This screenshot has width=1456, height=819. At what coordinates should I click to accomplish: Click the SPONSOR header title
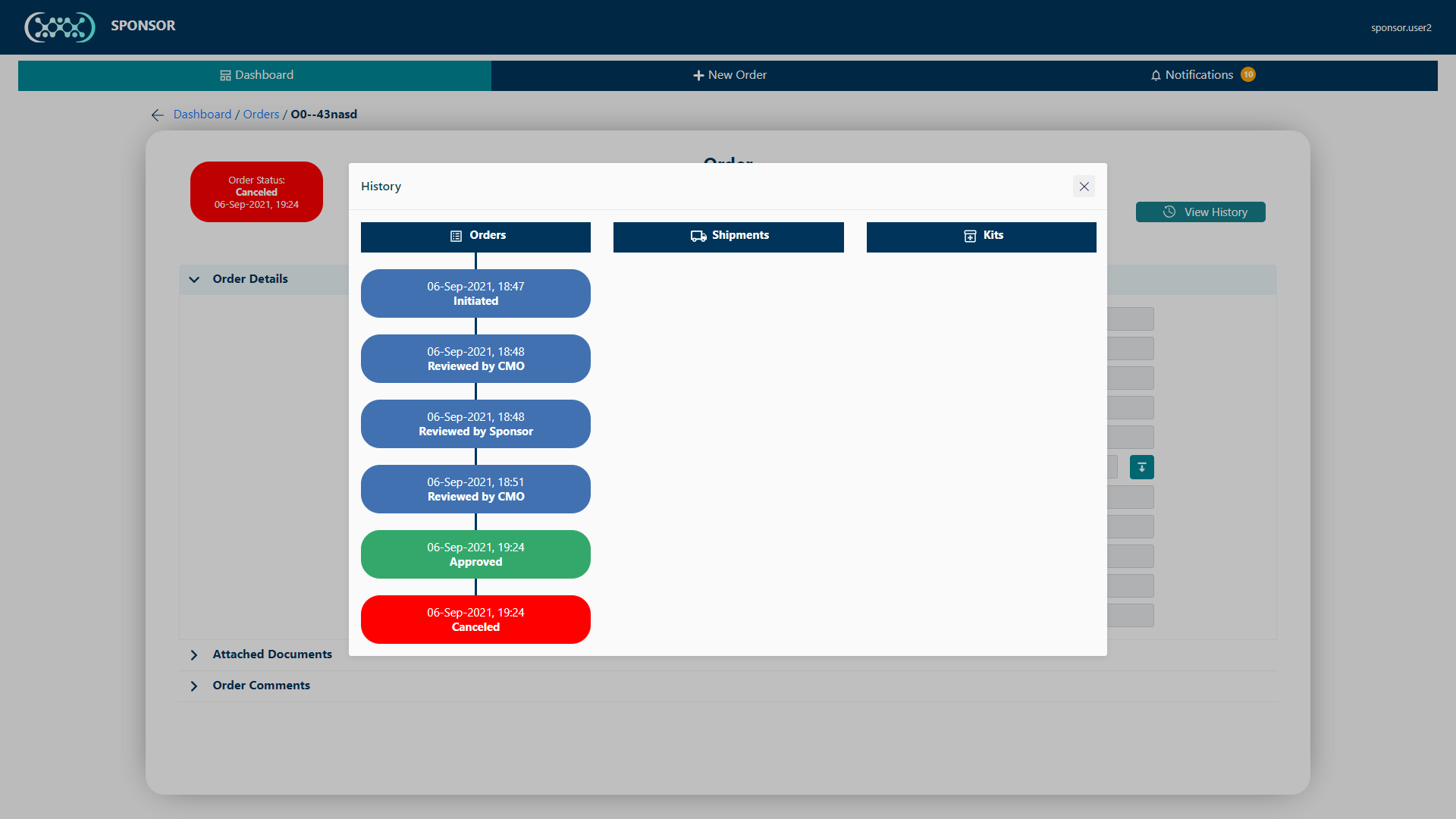(143, 26)
